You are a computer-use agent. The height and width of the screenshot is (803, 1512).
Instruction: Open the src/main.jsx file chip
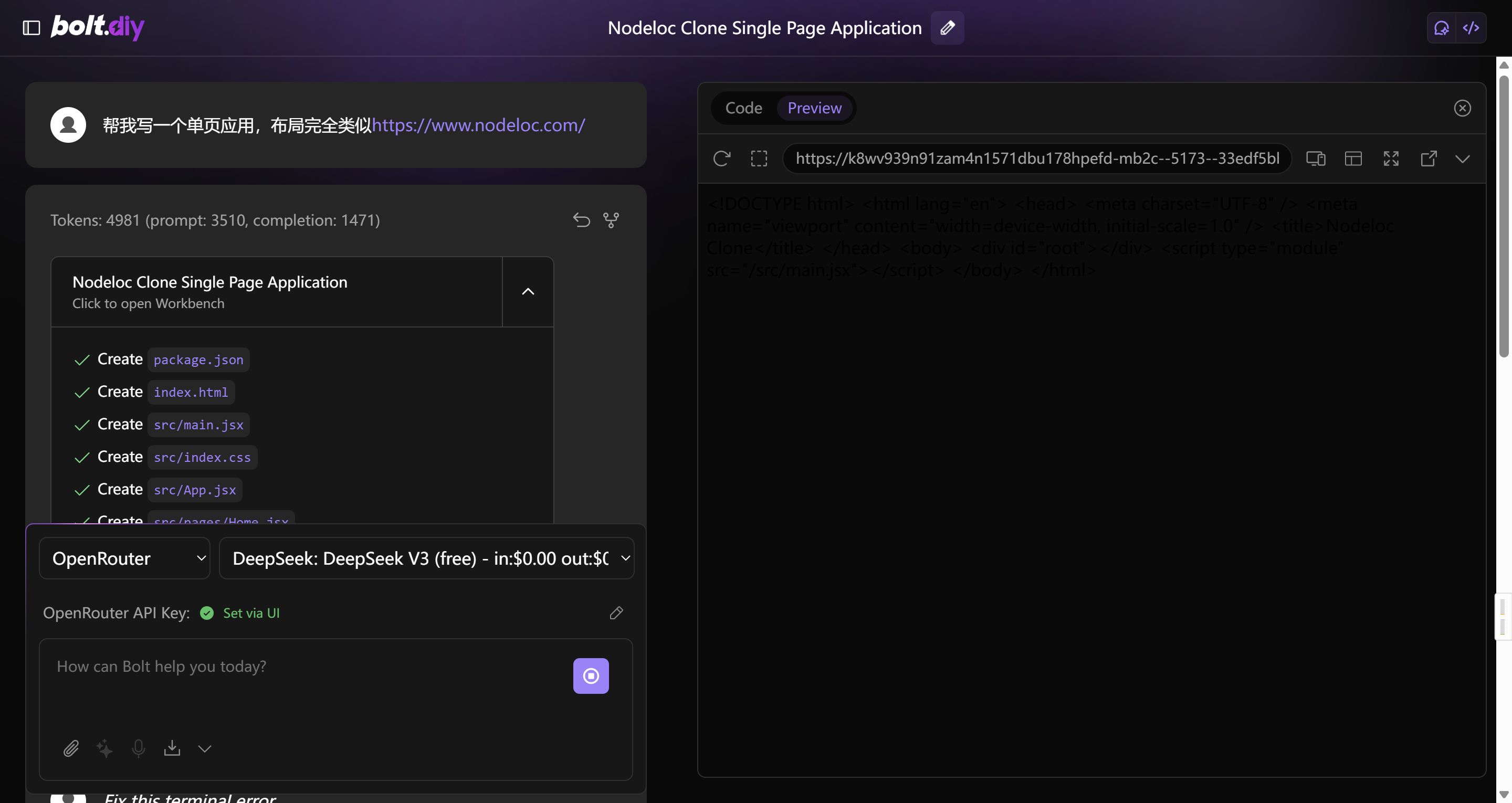[198, 425]
